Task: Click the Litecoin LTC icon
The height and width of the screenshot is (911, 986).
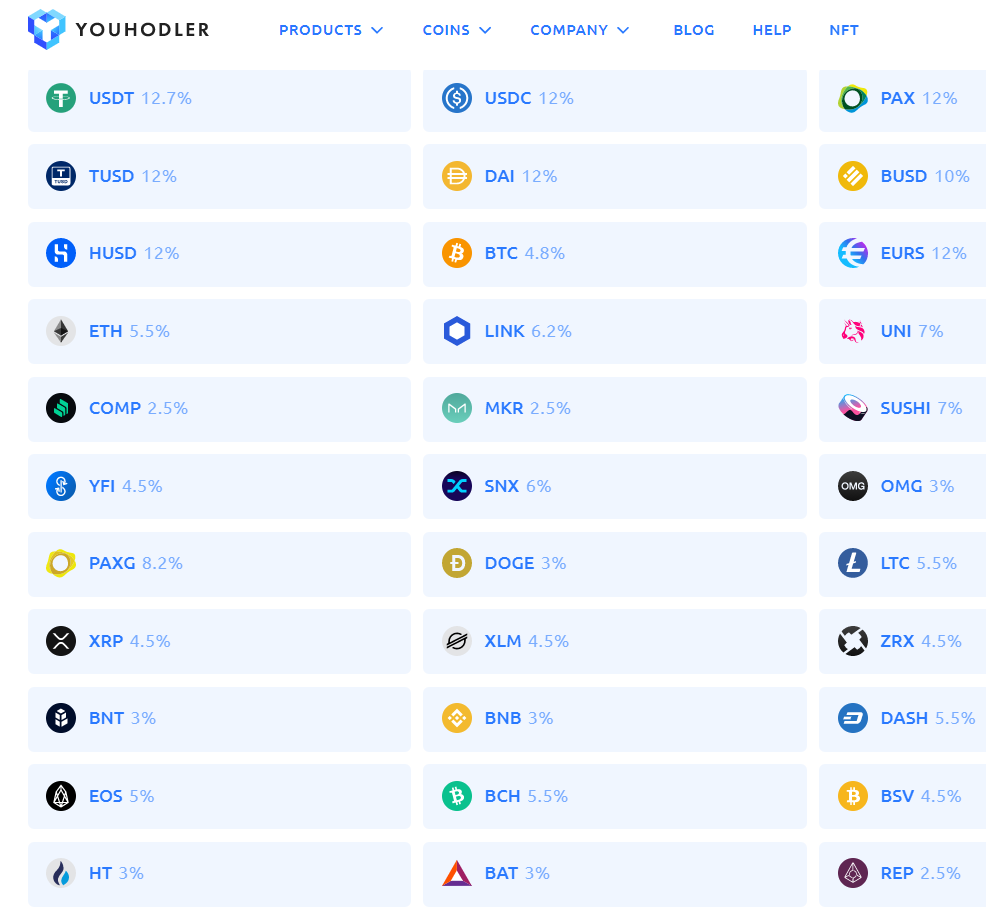Action: [853, 563]
